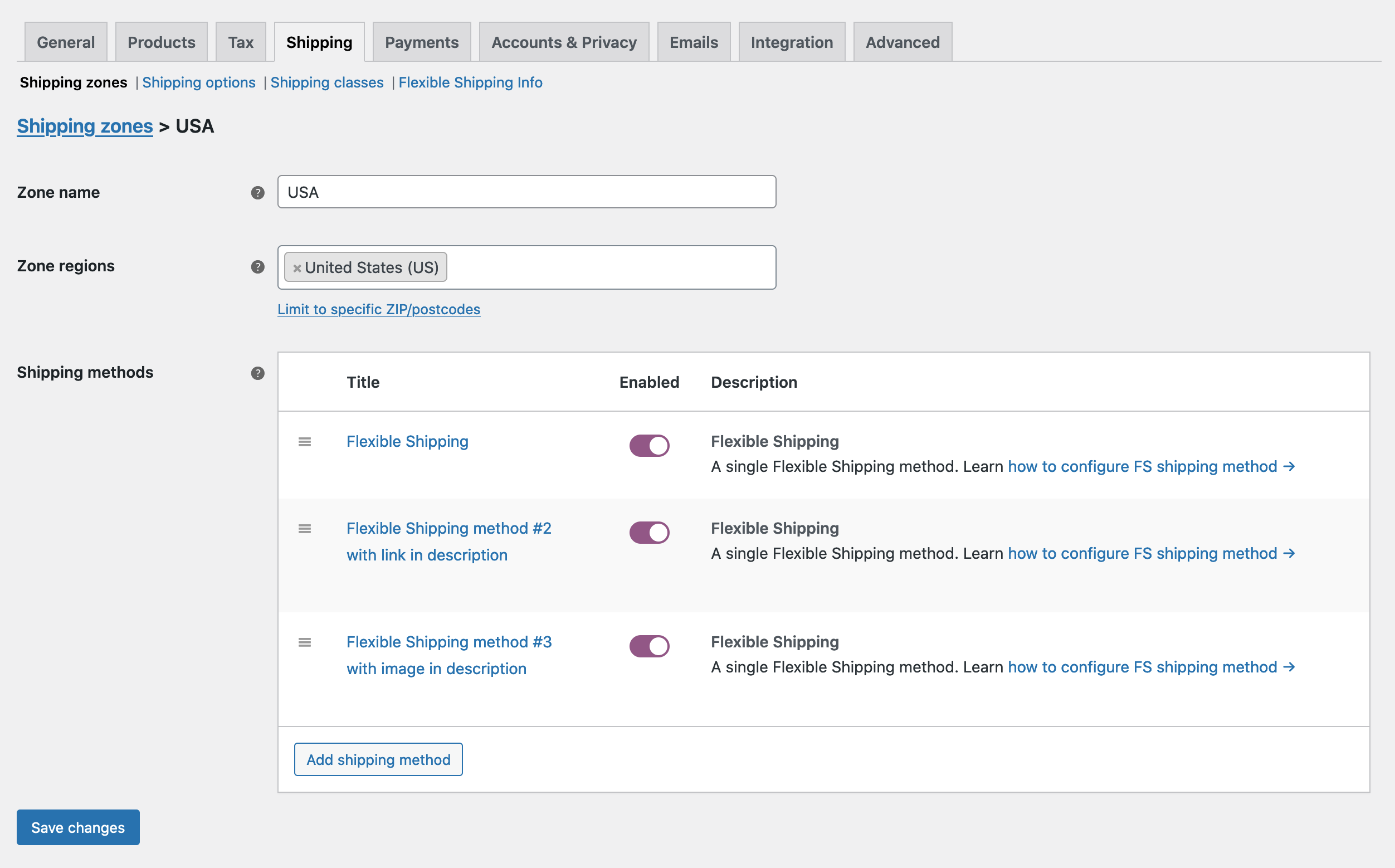Click the Flexible Shipping Info nav icon

(470, 82)
